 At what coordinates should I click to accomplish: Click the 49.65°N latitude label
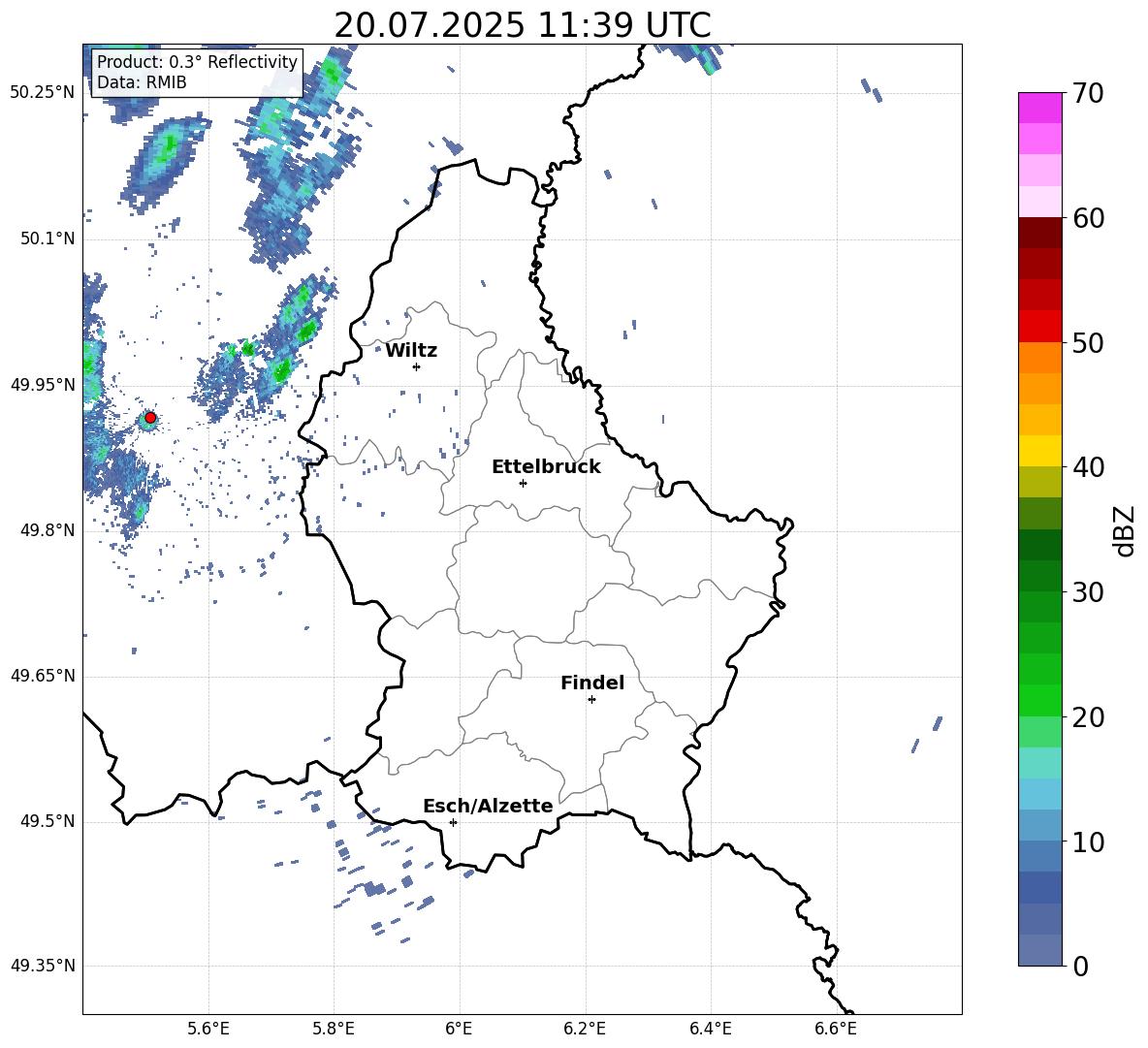43,676
